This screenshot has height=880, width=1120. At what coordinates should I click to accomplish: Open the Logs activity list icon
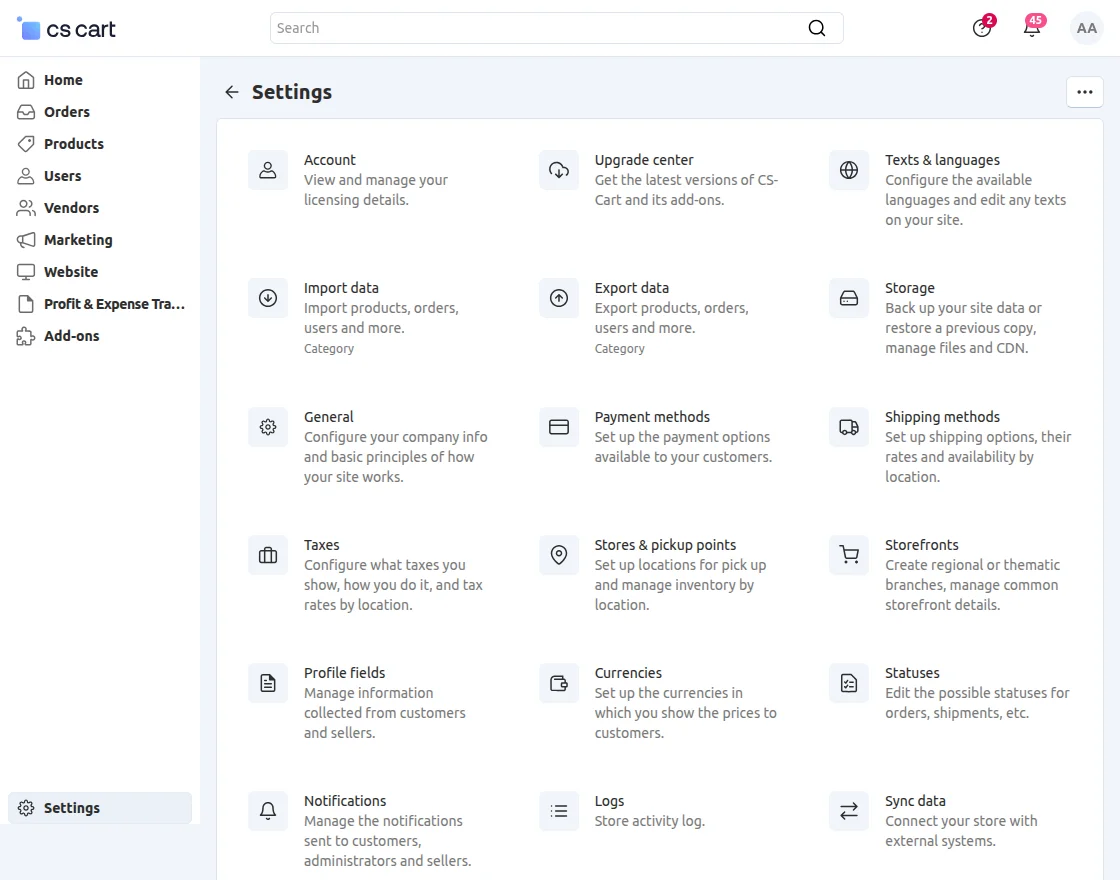(x=558, y=810)
